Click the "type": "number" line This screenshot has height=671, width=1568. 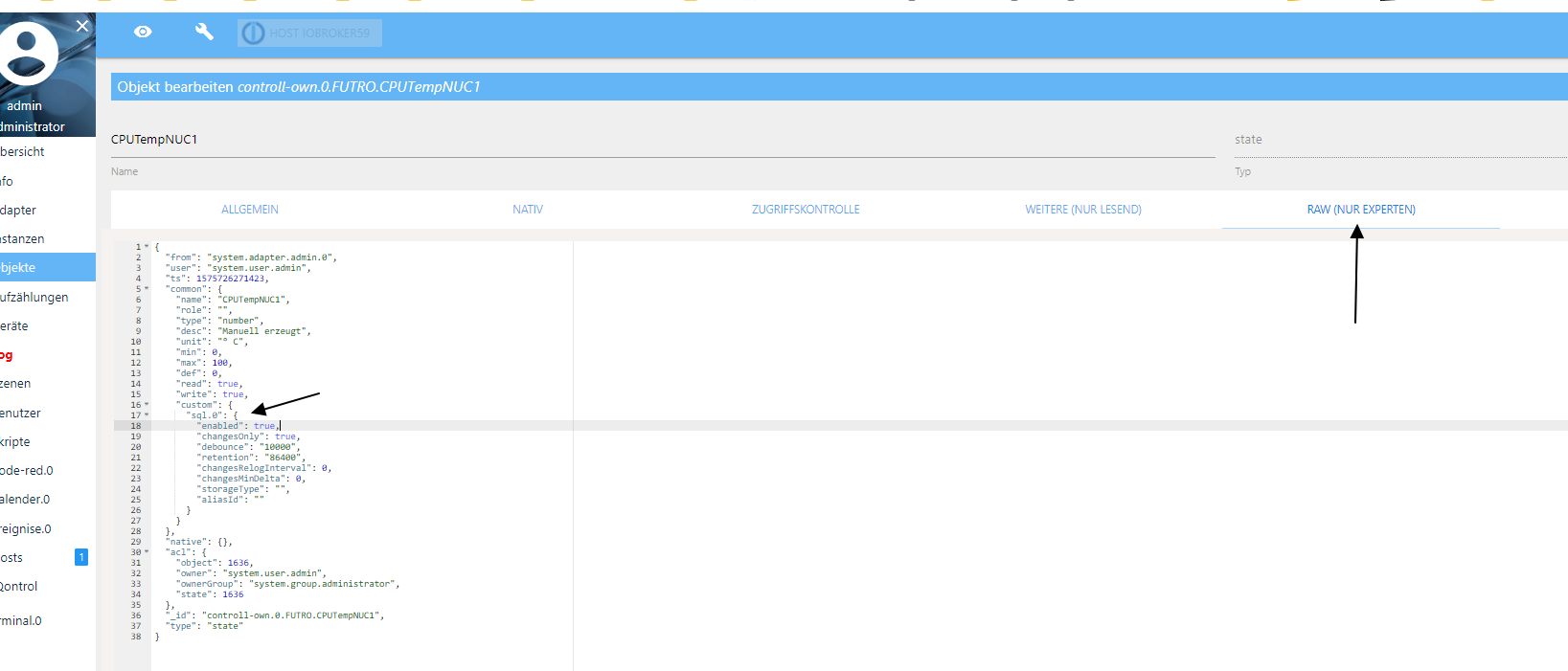[x=219, y=321]
